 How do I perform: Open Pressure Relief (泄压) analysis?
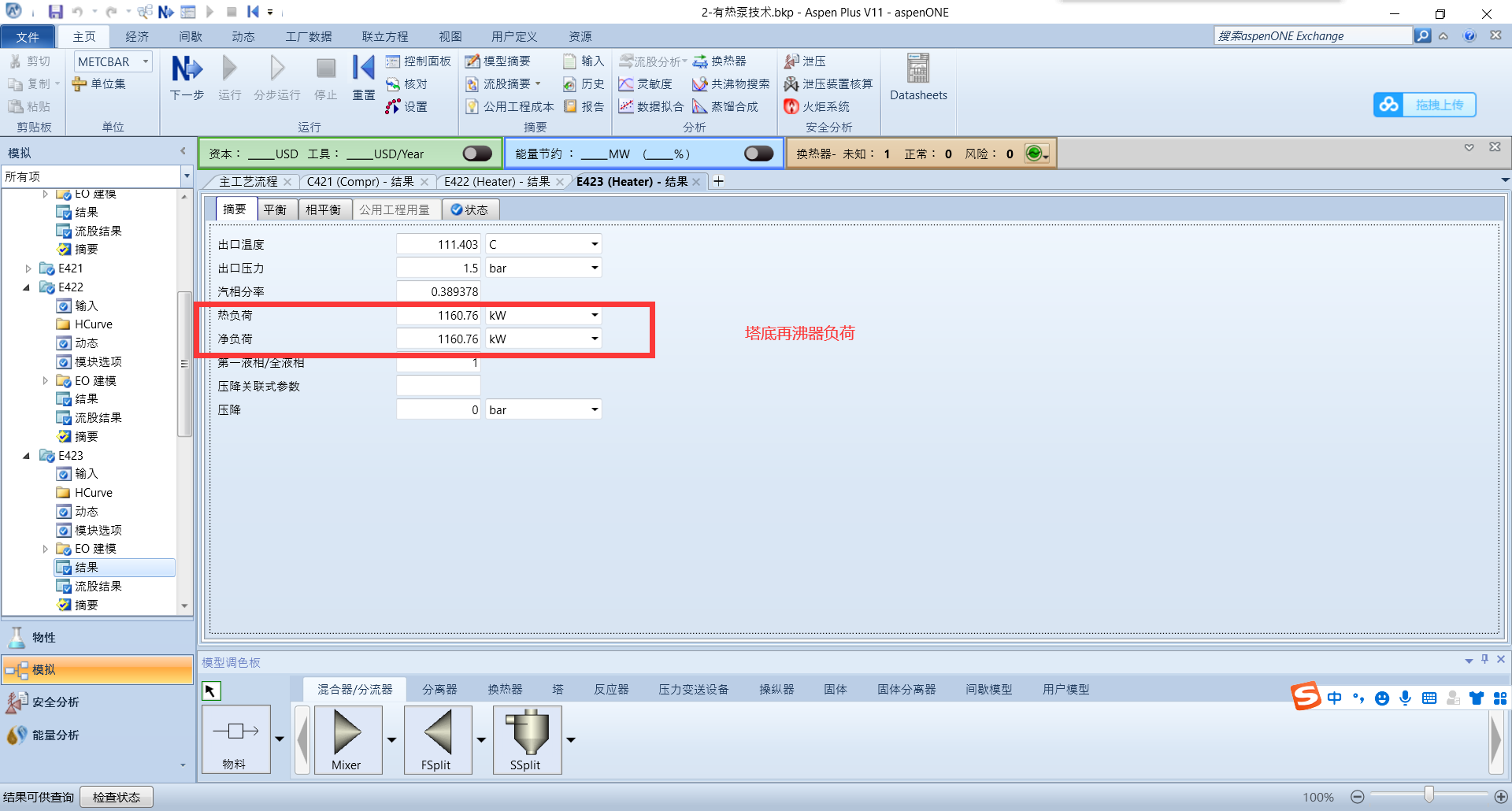point(805,61)
